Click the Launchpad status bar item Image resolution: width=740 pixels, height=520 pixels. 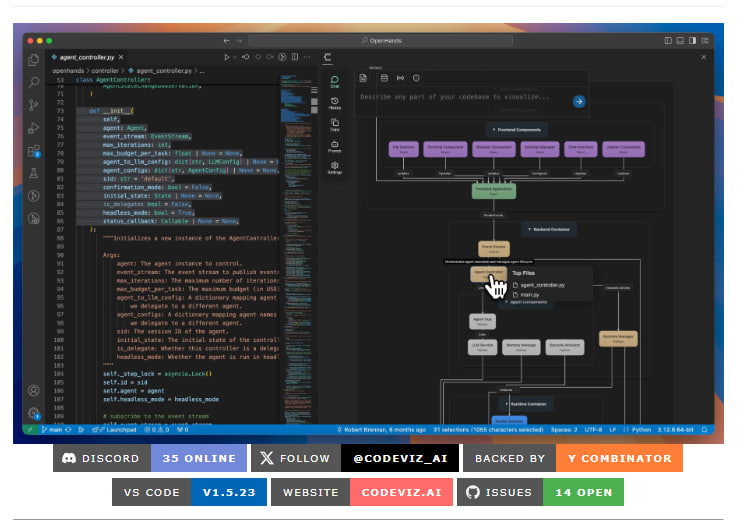click(x=115, y=430)
